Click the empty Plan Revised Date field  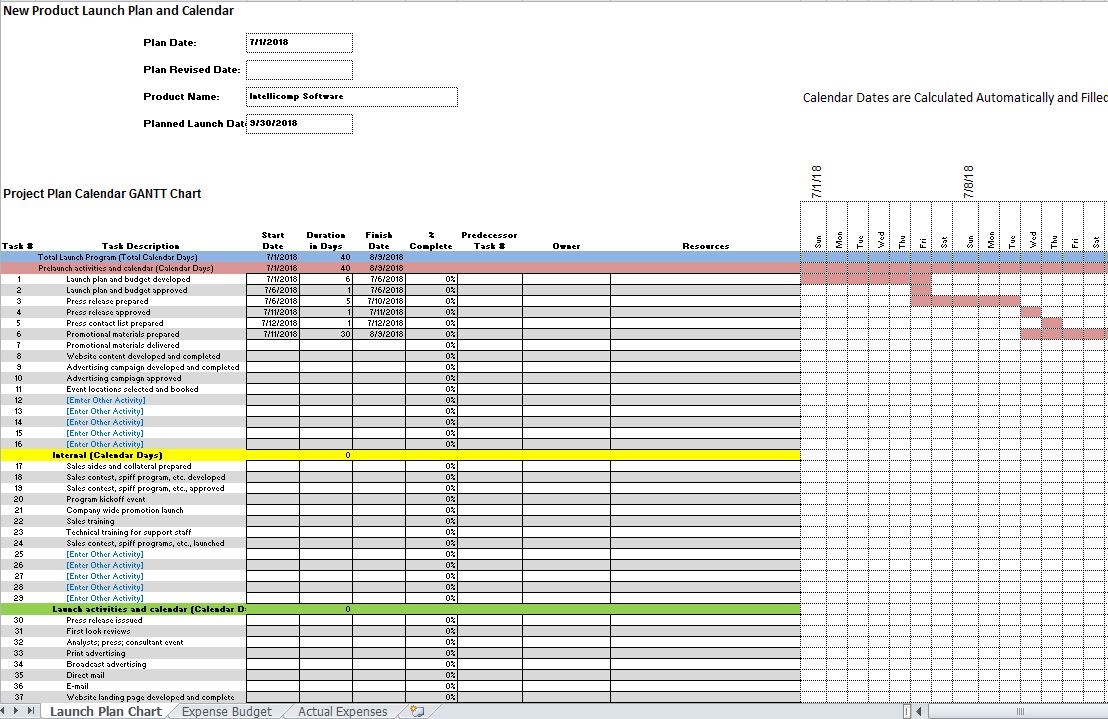point(300,69)
